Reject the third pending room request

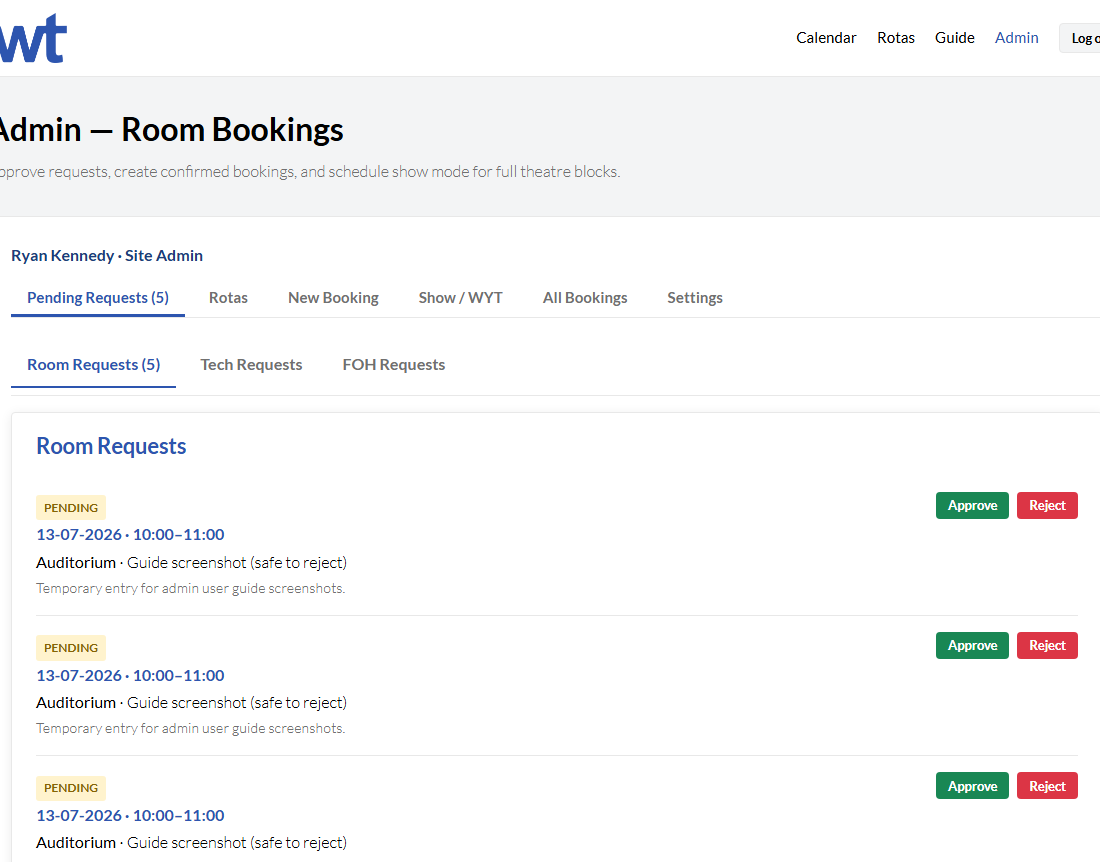[x=1047, y=786]
